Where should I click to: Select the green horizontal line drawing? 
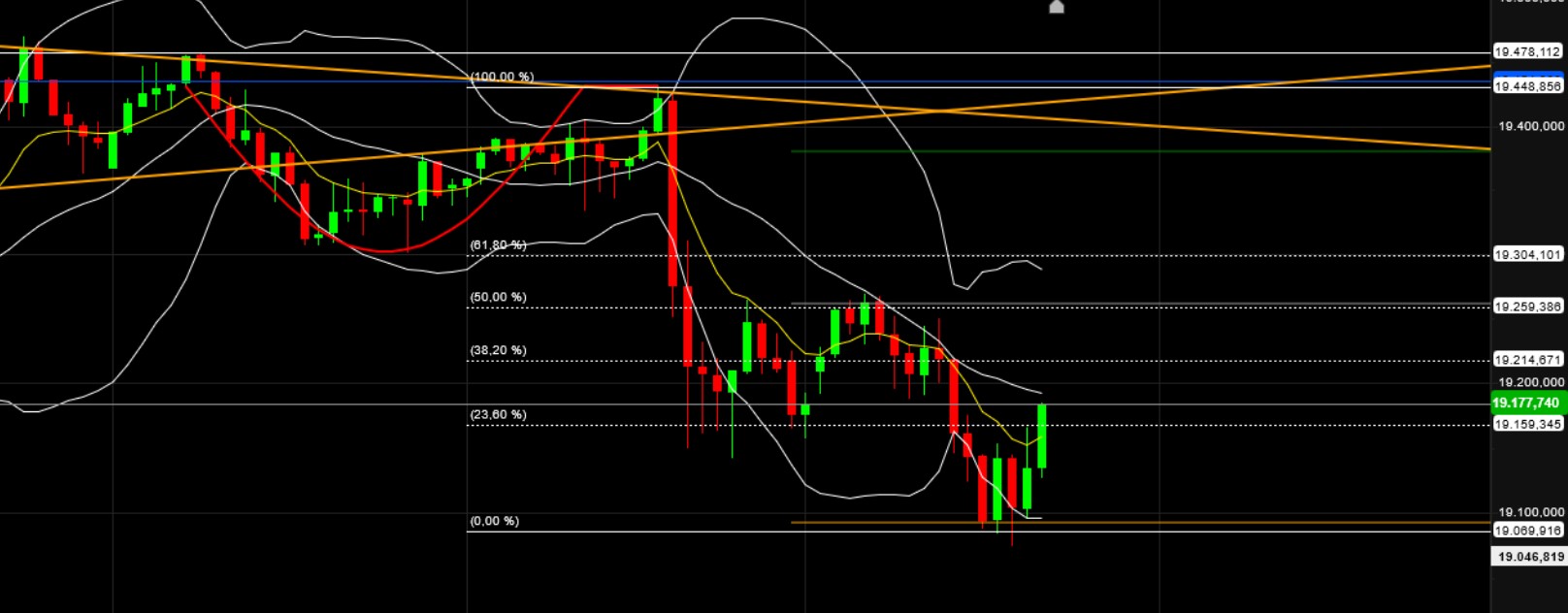click(1140, 151)
